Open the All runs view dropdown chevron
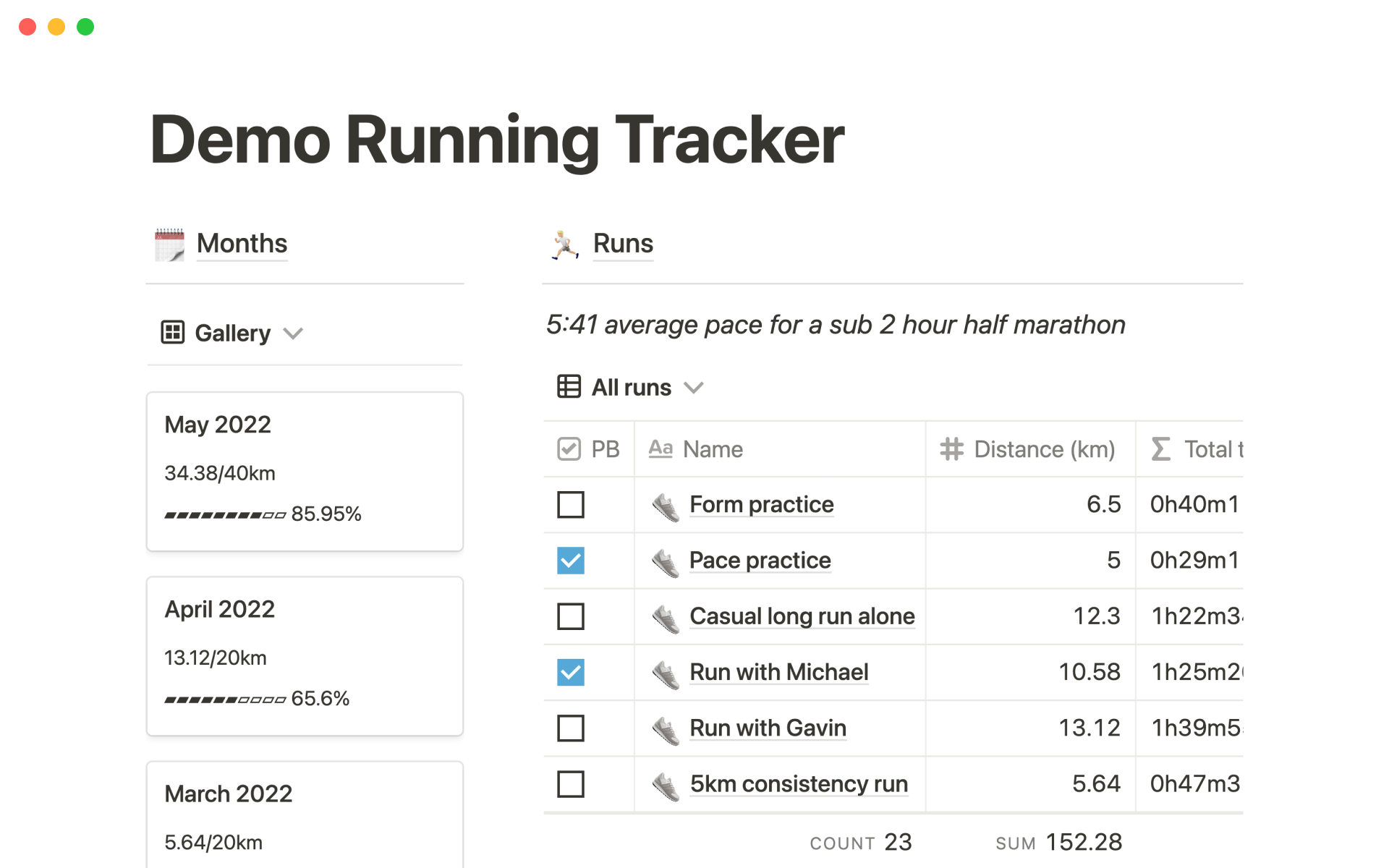The width and height of the screenshot is (1389, 868). 694,388
